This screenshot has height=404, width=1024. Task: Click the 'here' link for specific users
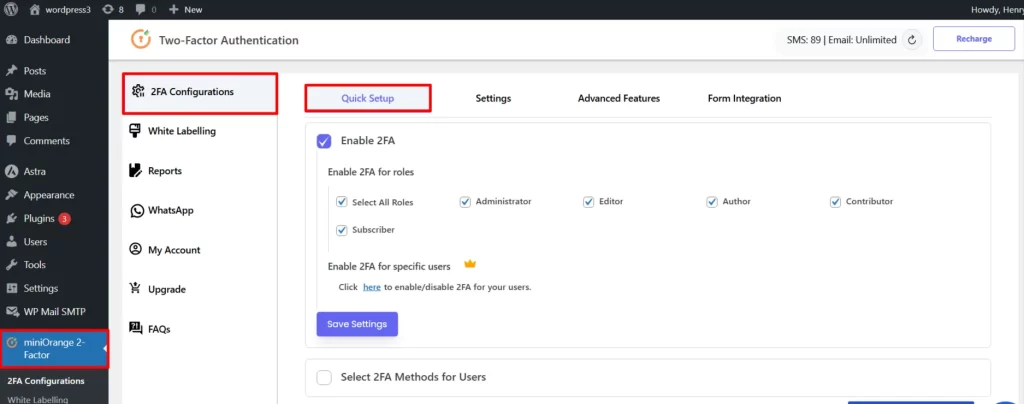(x=371, y=287)
